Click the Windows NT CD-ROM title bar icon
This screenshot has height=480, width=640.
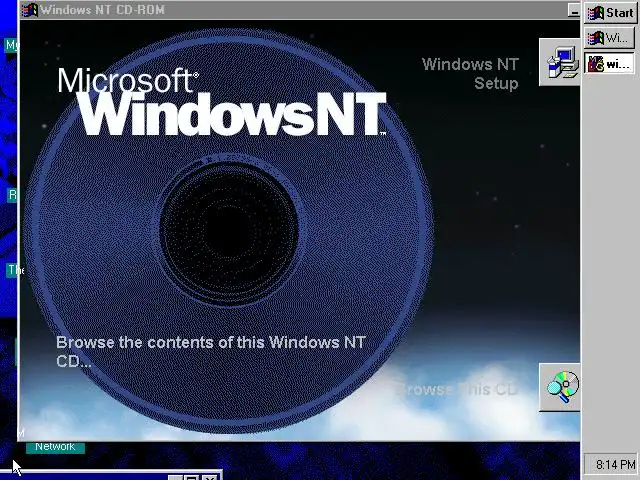pyautogui.click(x=30, y=9)
